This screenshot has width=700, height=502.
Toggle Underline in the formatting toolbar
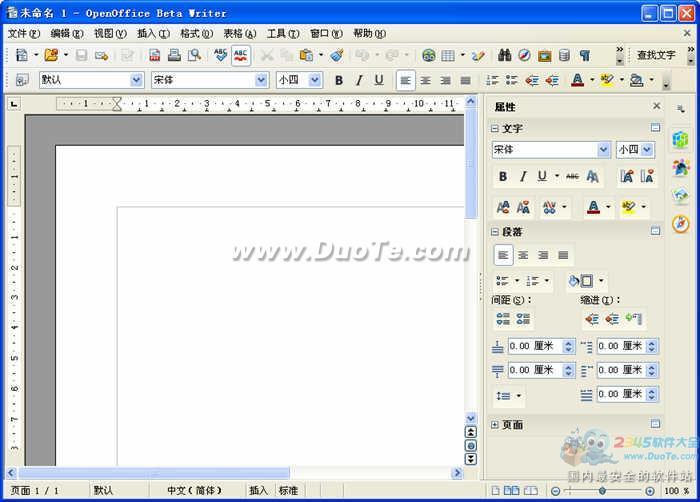point(379,80)
